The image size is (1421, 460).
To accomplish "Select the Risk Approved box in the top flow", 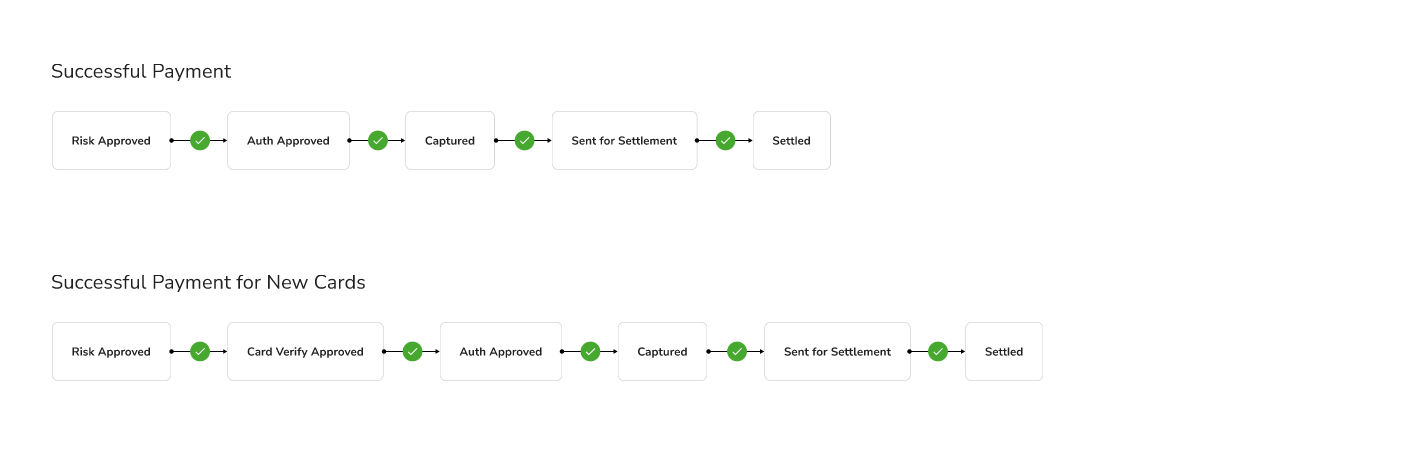I will (111, 141).
